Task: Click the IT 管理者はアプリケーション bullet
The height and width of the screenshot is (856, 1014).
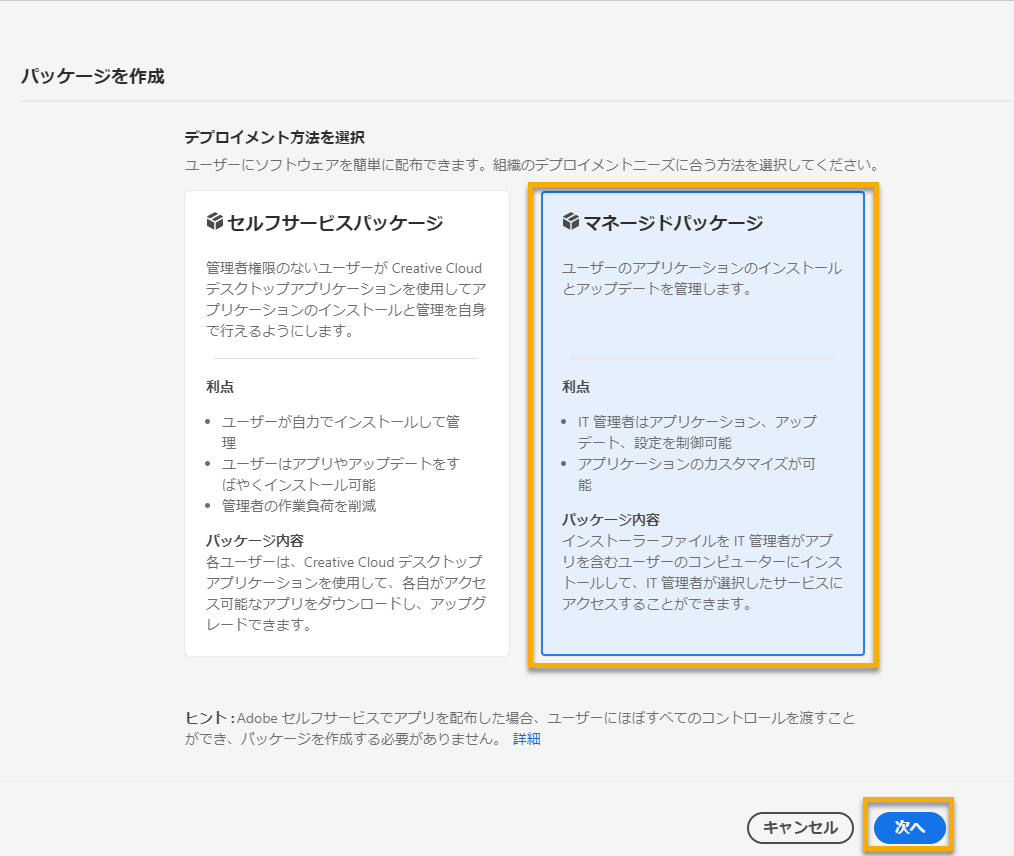Action: 697,432
